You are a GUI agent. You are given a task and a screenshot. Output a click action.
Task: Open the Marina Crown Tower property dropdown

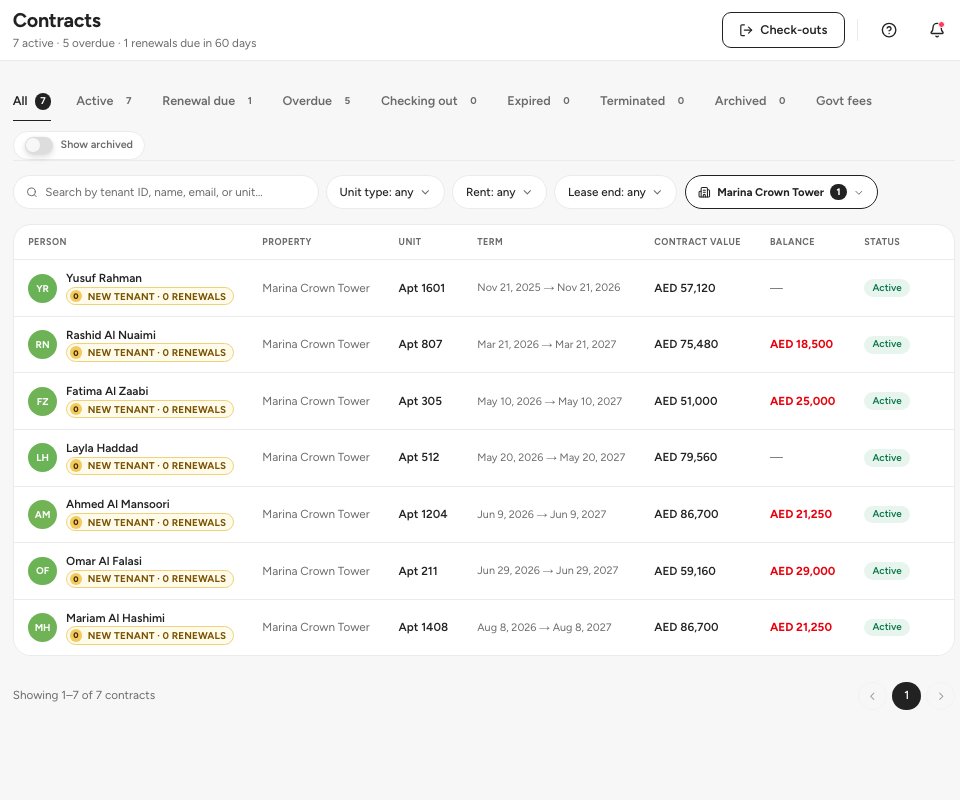click(x=781, y=192)
